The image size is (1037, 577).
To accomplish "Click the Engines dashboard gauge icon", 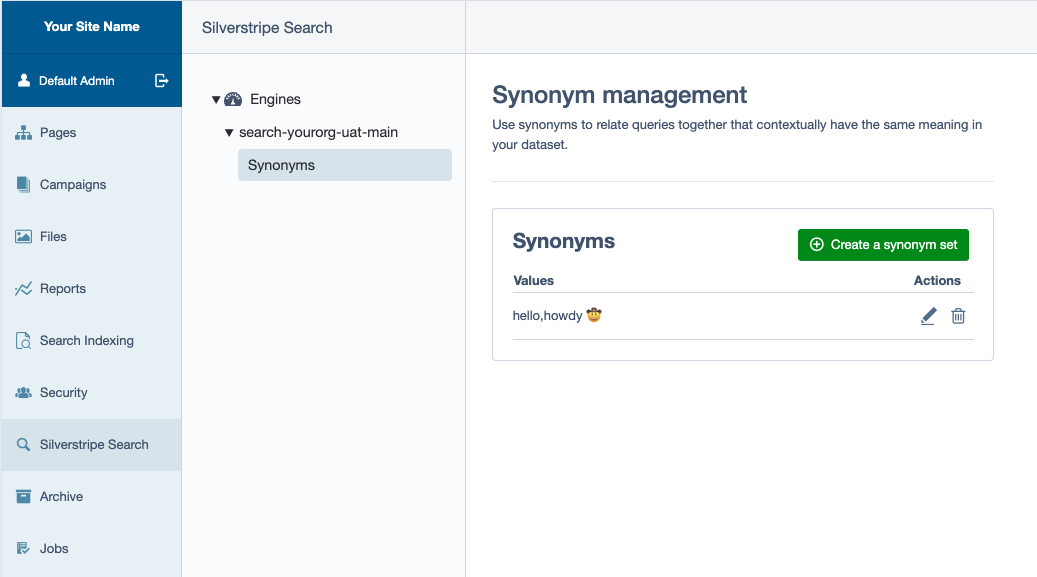I will coord(233,99).
